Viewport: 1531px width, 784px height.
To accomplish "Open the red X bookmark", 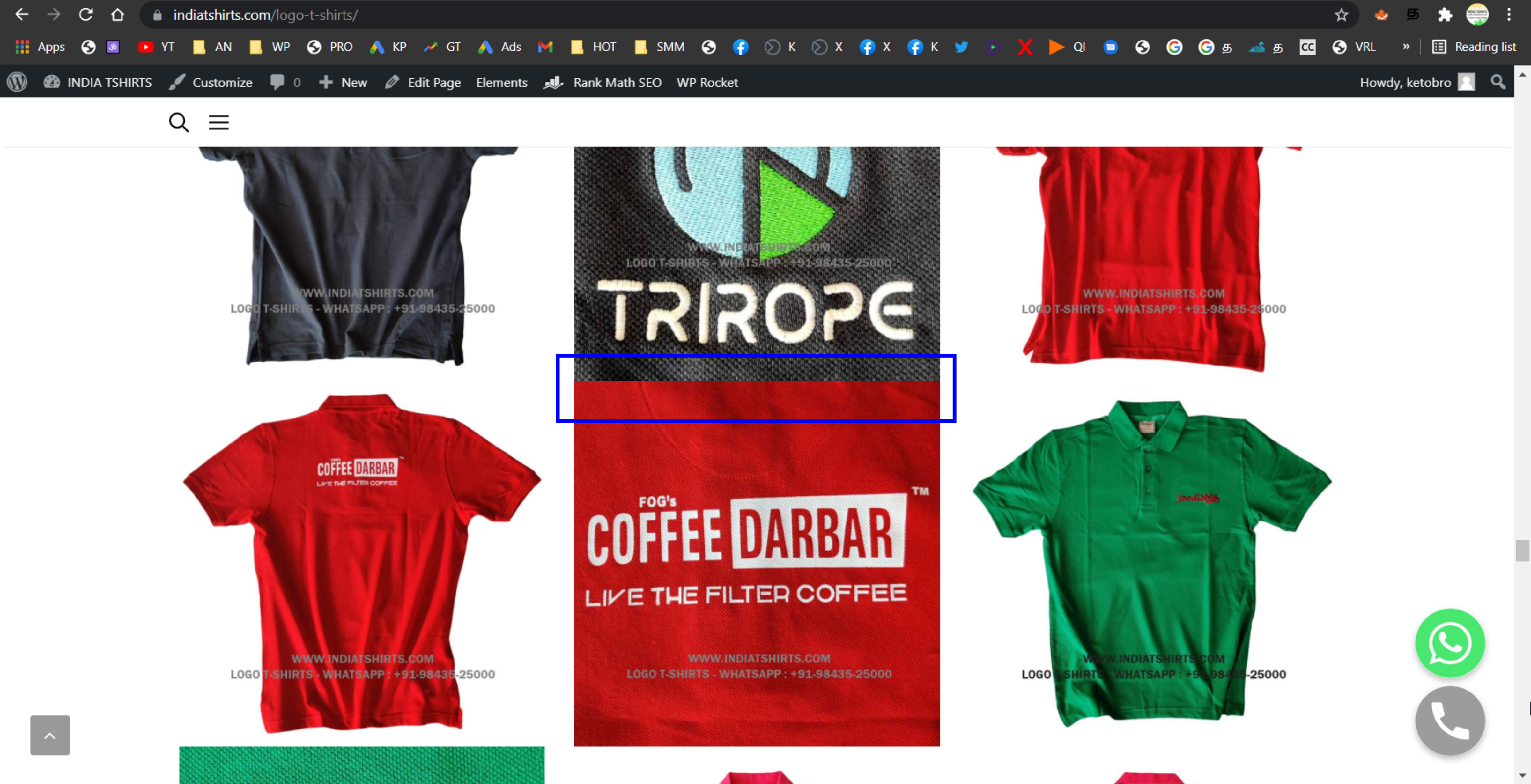I will 1024,47.
